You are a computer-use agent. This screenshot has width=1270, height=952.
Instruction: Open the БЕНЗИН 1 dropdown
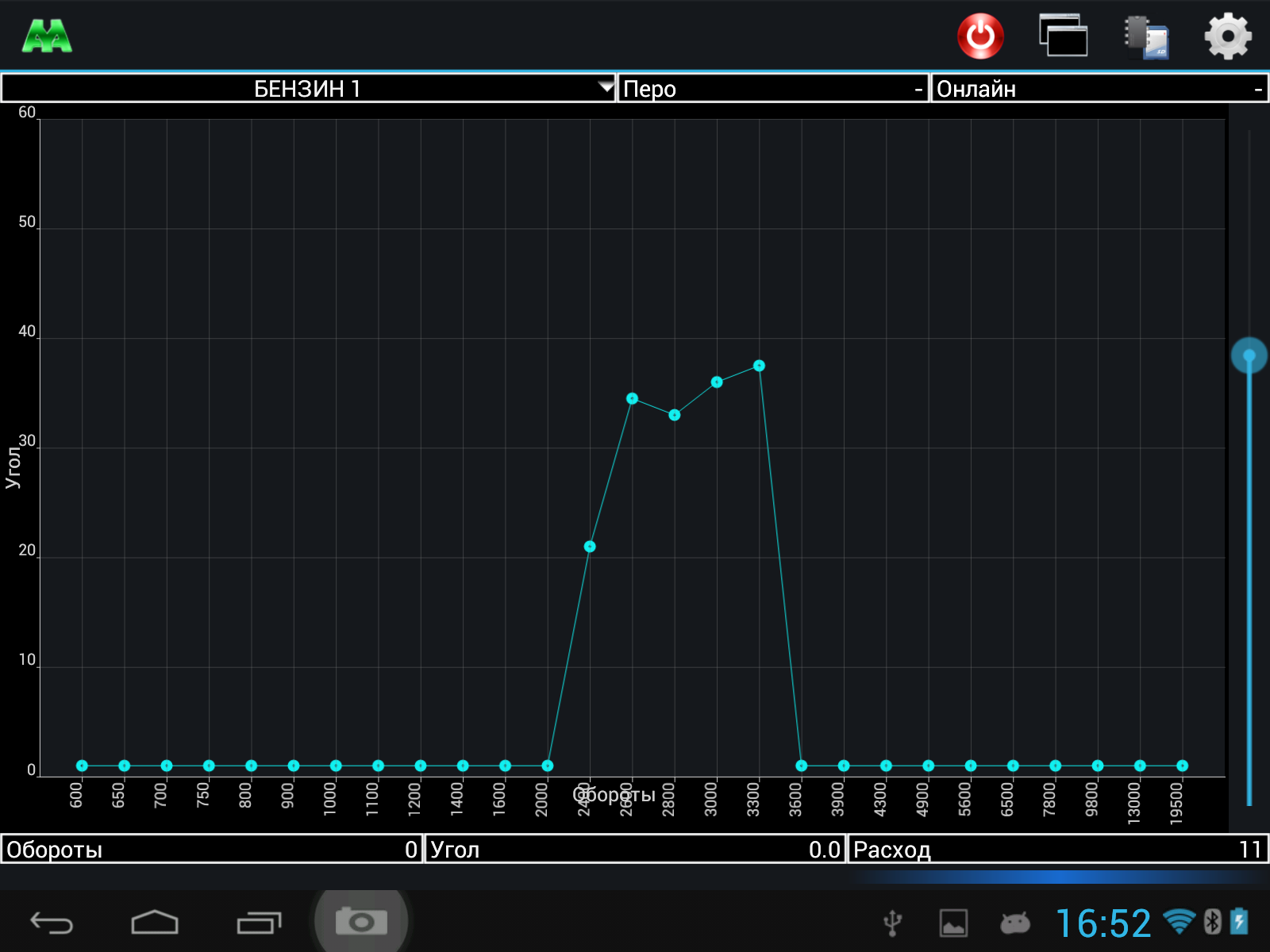[308, 88]
